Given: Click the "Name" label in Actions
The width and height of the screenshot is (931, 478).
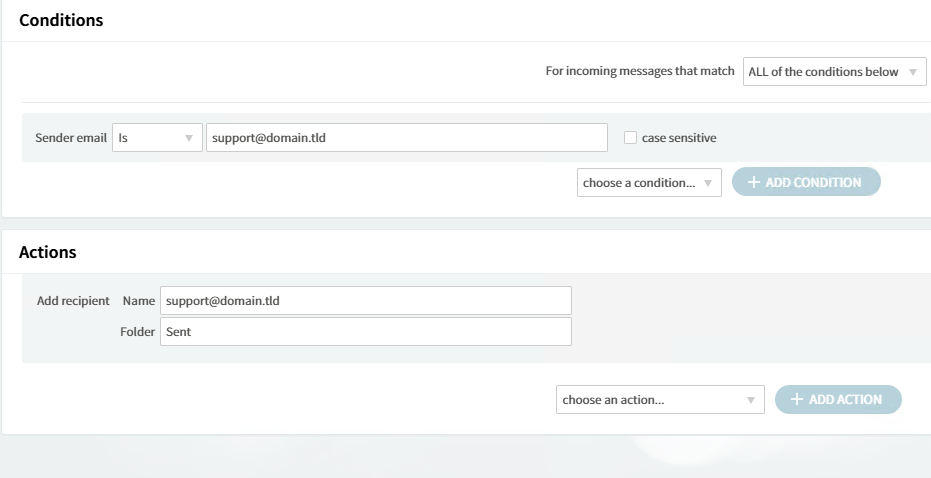Looking at the screenshot, I should pos(139,300).
